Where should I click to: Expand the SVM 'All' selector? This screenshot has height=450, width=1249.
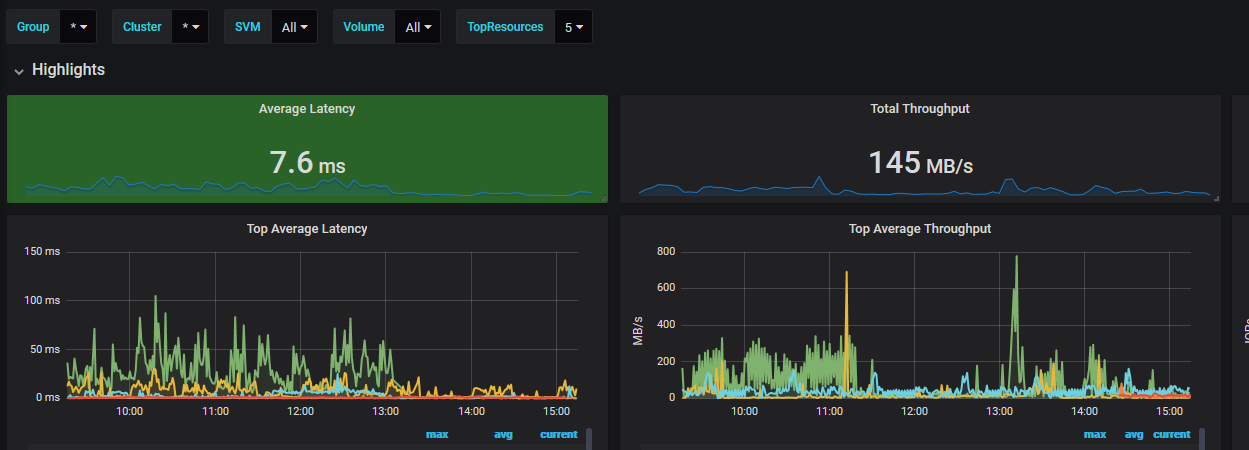tap(294, 27)
